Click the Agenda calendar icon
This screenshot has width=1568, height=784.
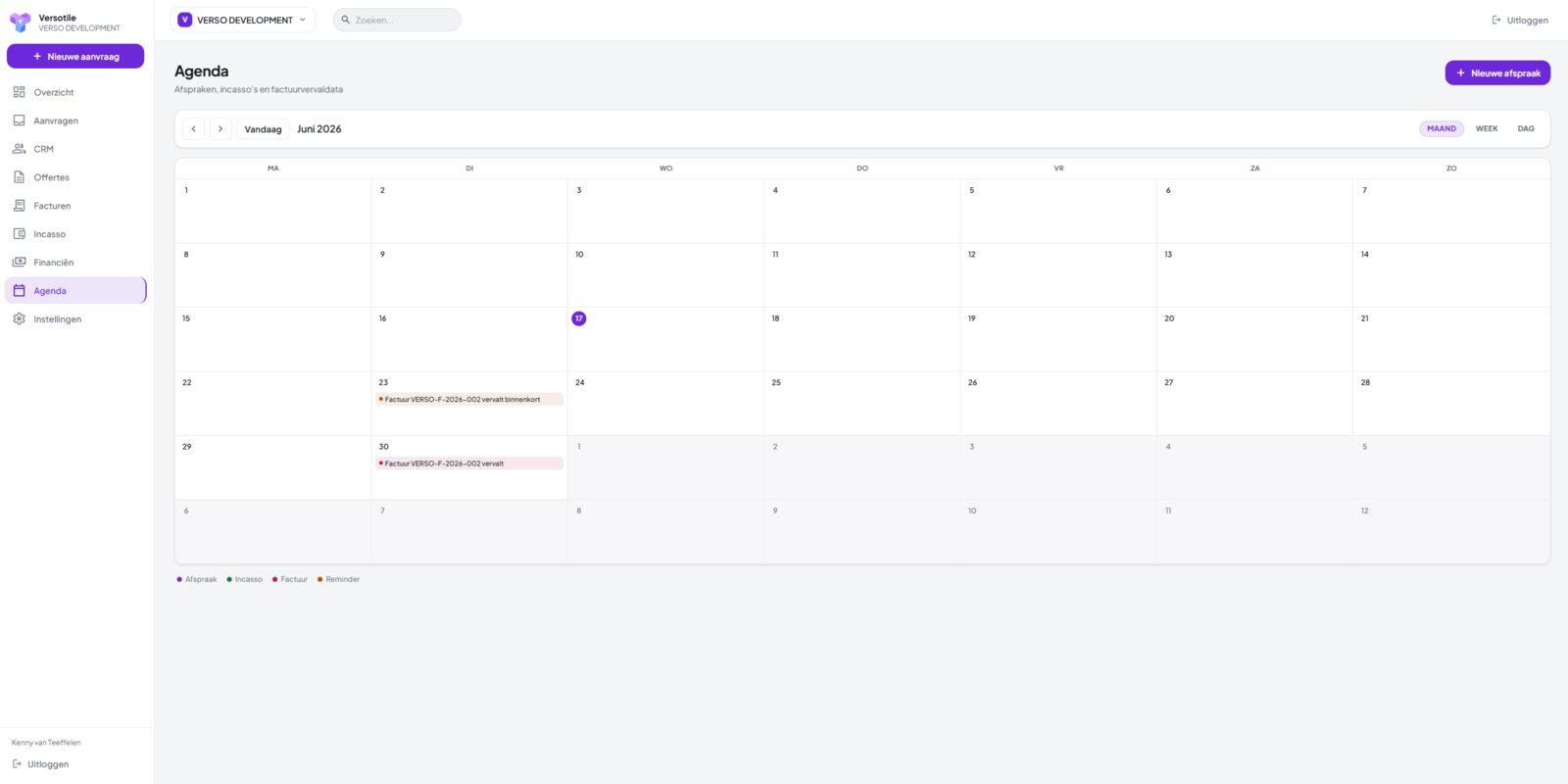pos(19,291)
